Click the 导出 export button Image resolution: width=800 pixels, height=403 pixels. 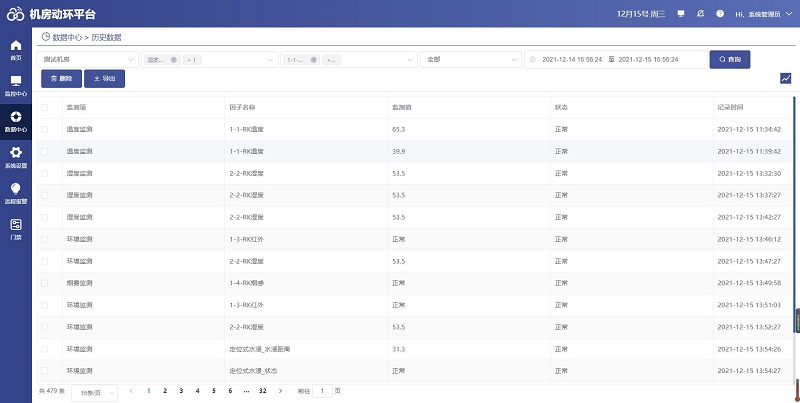point(105,79)
